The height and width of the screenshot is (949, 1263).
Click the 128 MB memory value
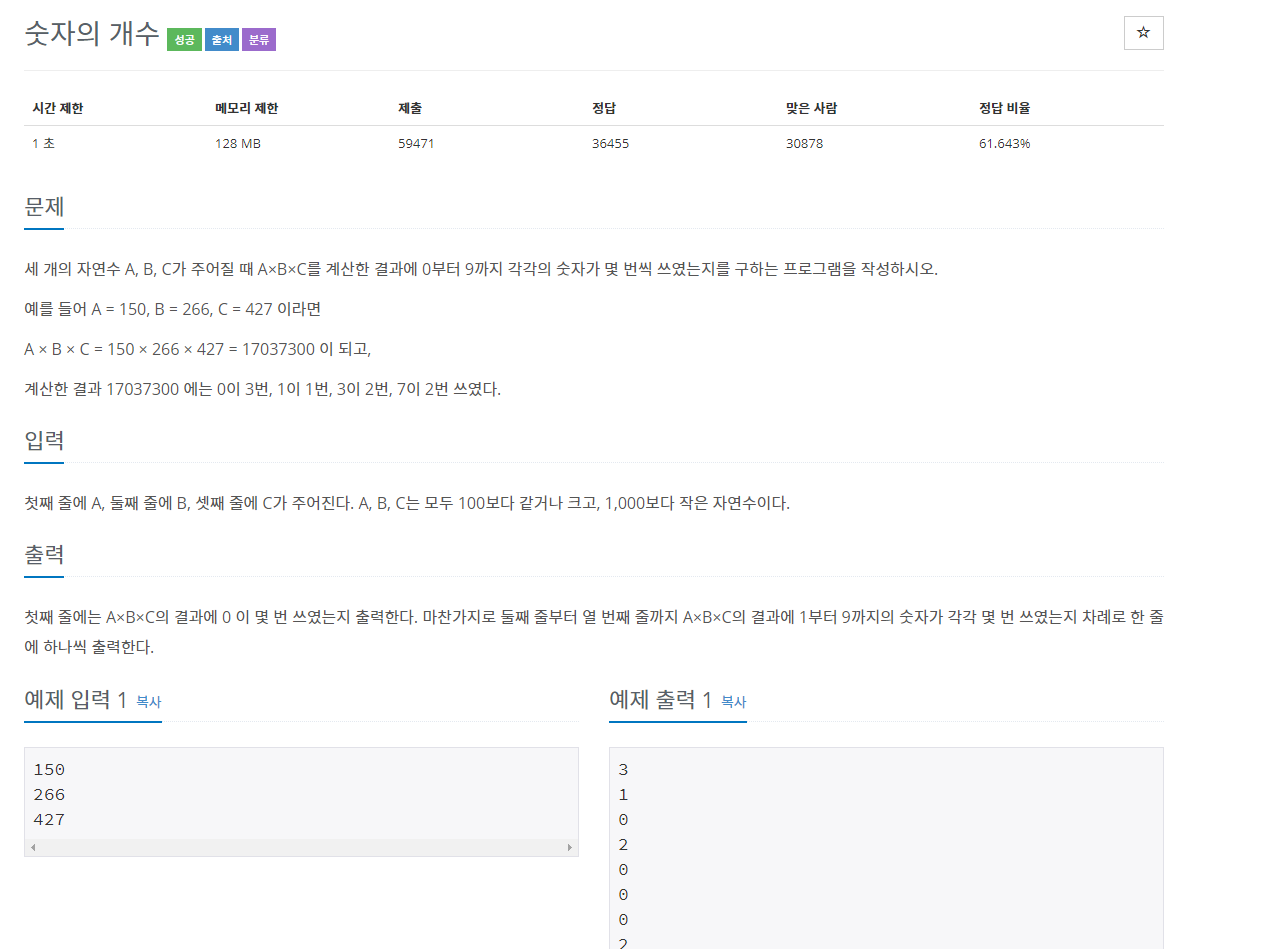[237, 143]
